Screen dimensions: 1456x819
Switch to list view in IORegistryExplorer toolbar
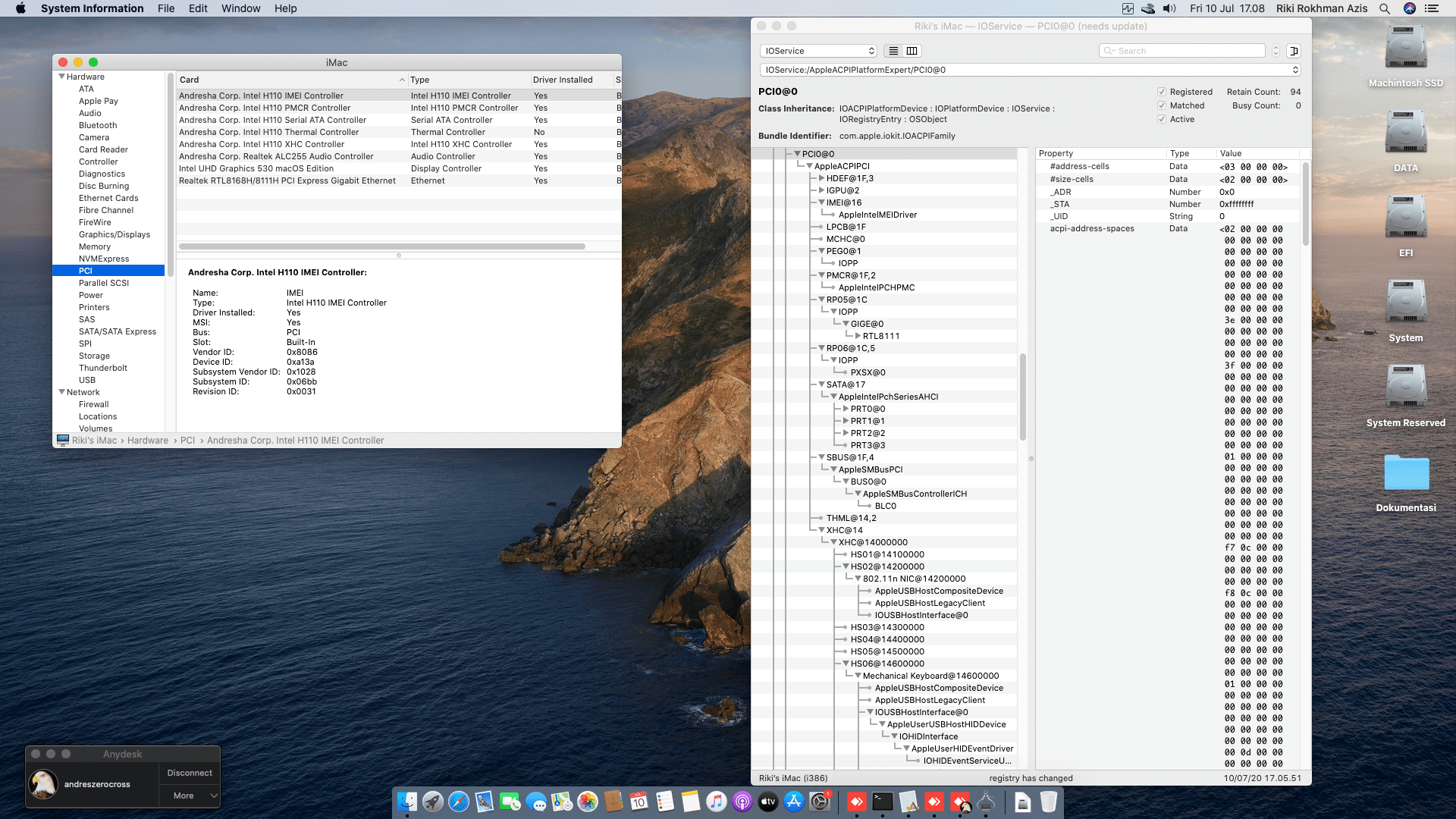tap(893, 51)
